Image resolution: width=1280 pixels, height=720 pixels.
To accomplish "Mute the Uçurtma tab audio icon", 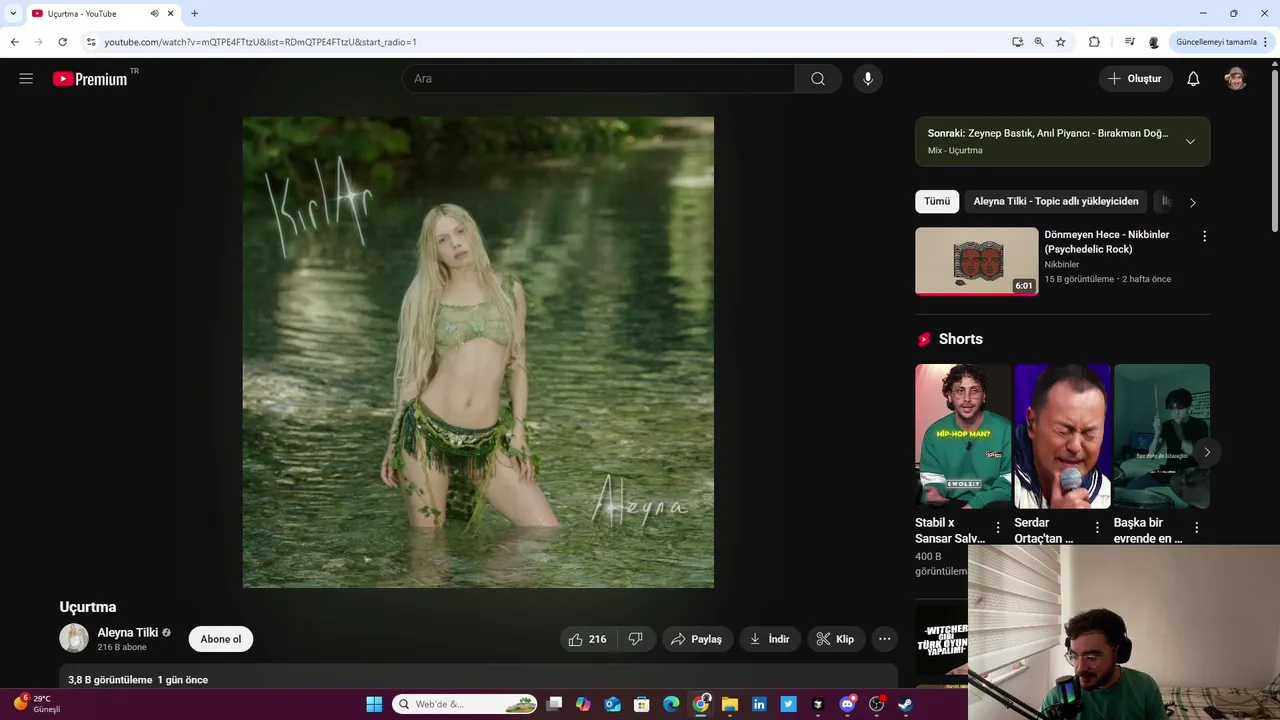I will [154, 14].
